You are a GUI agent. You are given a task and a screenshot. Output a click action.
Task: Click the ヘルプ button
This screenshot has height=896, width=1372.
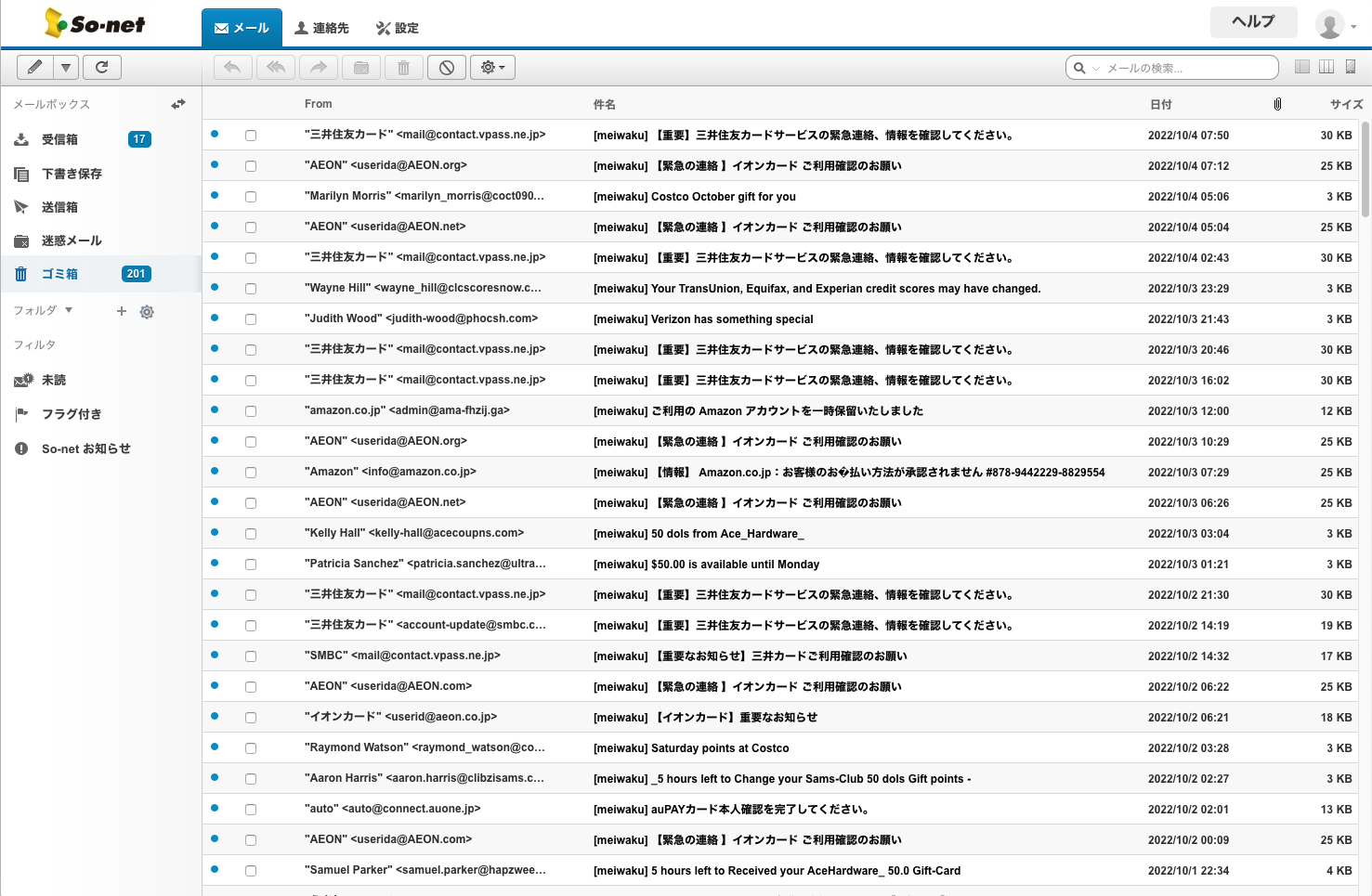[x=1253, y=21]
